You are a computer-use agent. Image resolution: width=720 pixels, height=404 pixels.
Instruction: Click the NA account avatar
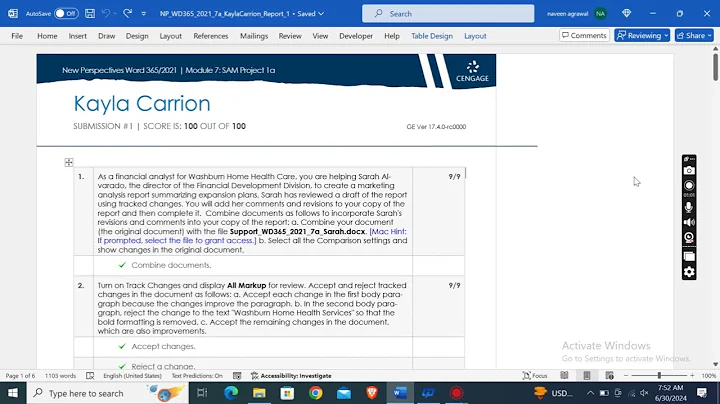pos(600,14)
